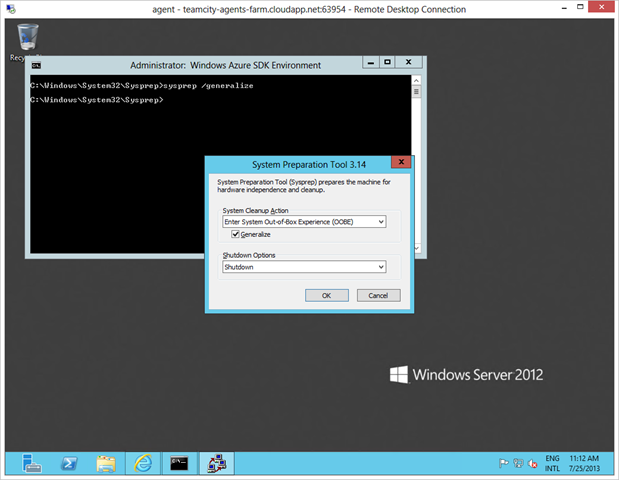619x480 pixels.
Task: Switch to the Sysprep taskbar icon
Action: click(x=217, y=463)
